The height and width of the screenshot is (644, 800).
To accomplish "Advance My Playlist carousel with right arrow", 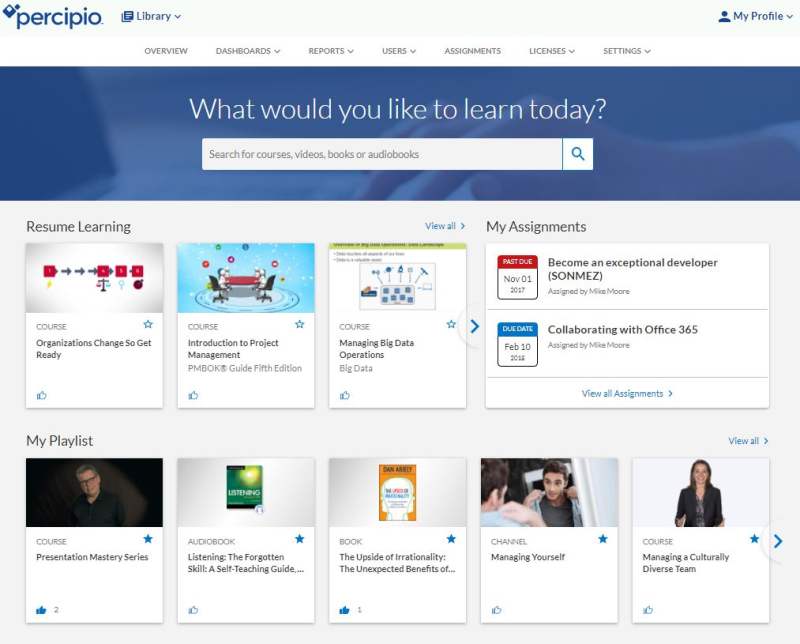I will click(777, 541).
